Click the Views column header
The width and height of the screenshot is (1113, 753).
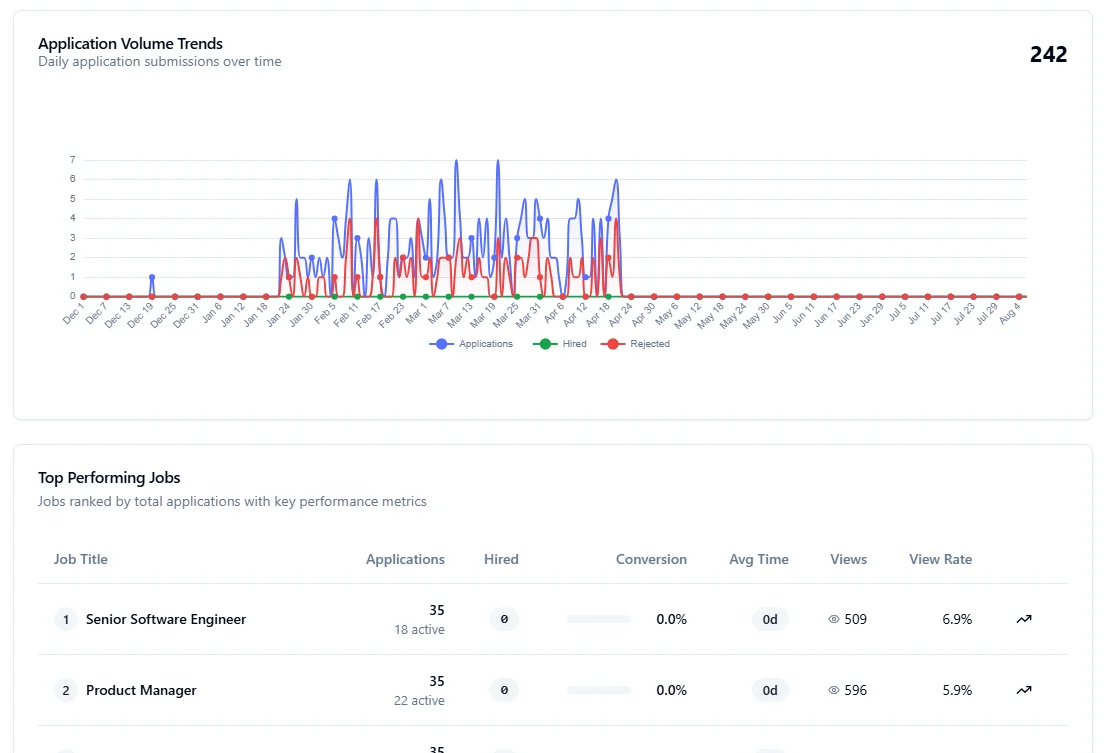tap(848, 559)
